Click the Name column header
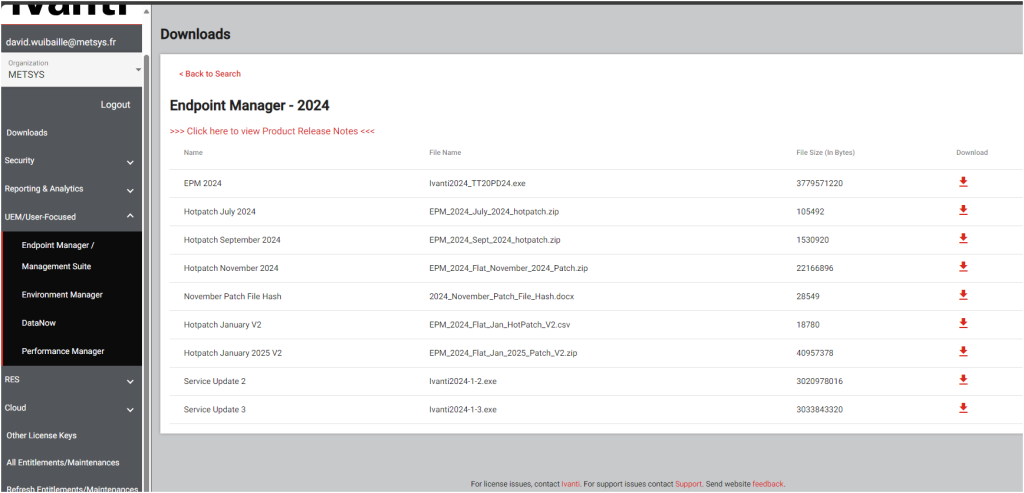The height and width of the screenshot is (493, 1024). coord(193,153)
